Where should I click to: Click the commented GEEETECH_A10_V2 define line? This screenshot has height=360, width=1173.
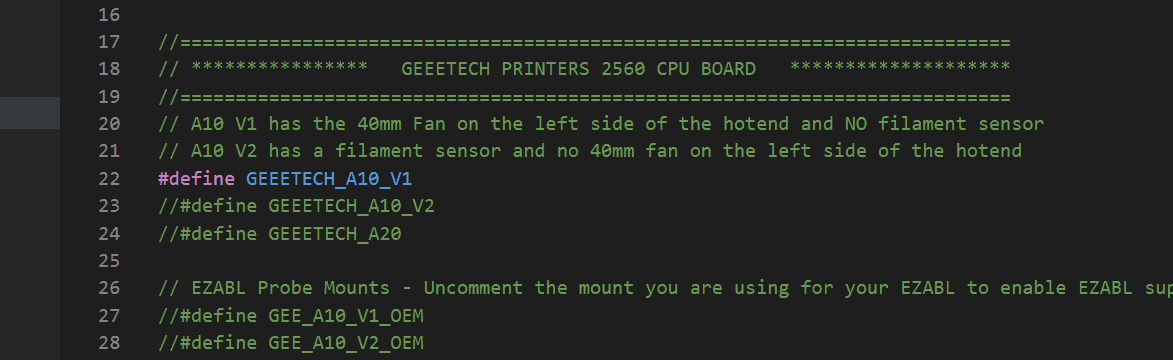click(x=296, y=207)
